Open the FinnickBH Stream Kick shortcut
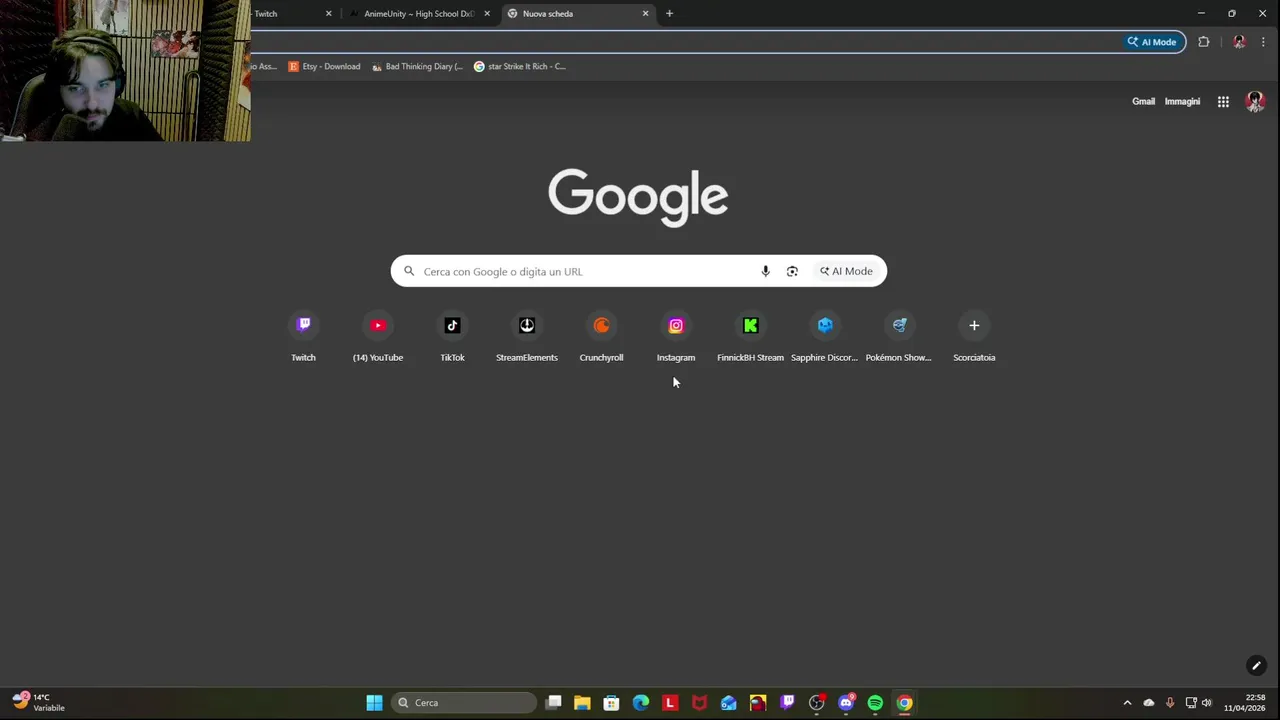 [x=750, y=338]
